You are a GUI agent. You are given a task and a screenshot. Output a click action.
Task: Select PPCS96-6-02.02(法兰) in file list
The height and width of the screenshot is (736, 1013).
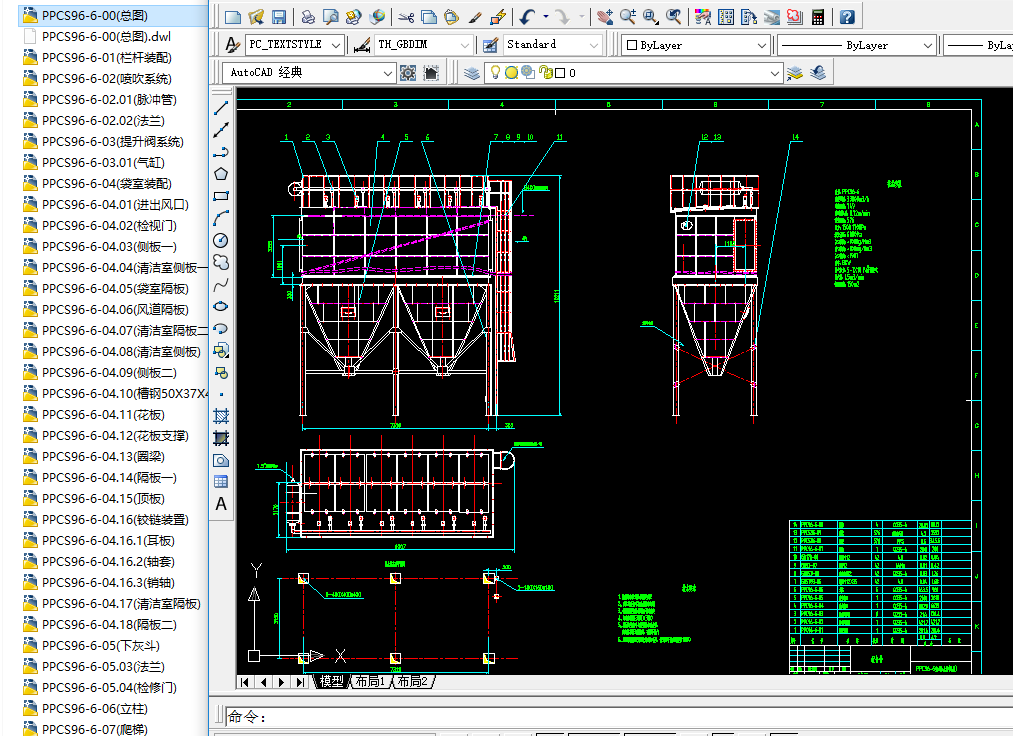point(103,121)
